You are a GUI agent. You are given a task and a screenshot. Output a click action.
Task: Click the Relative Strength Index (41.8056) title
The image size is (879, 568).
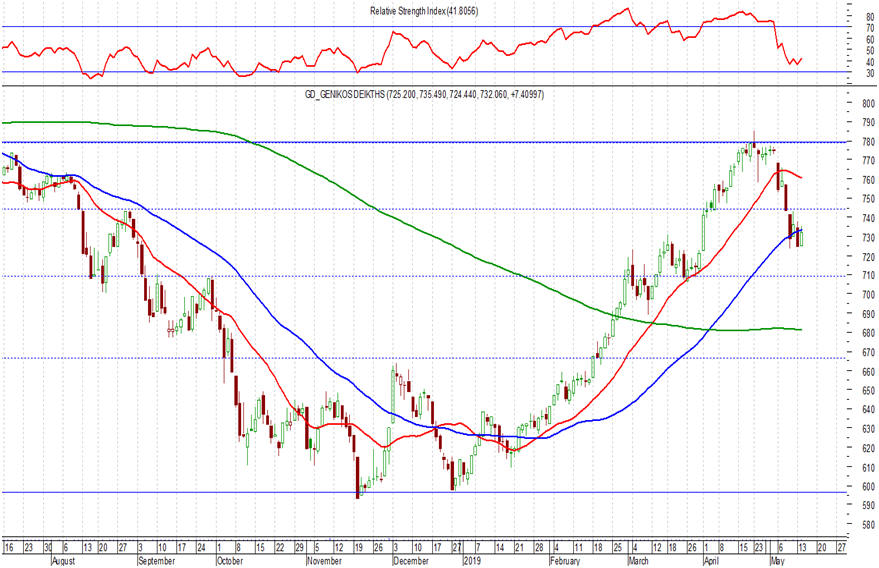pyautogui.click(x=424, y=11)
